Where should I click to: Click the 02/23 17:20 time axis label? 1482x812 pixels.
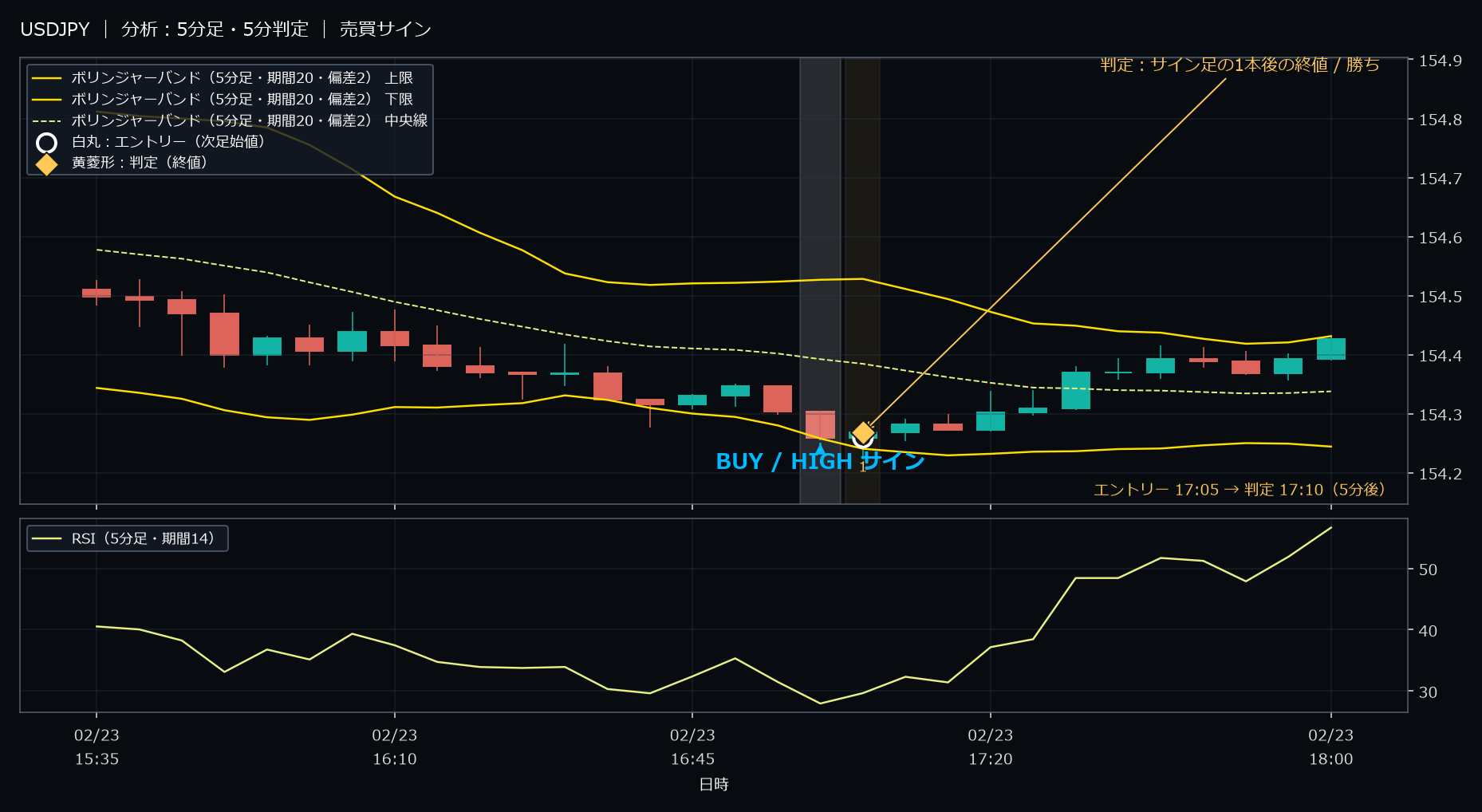991,747
